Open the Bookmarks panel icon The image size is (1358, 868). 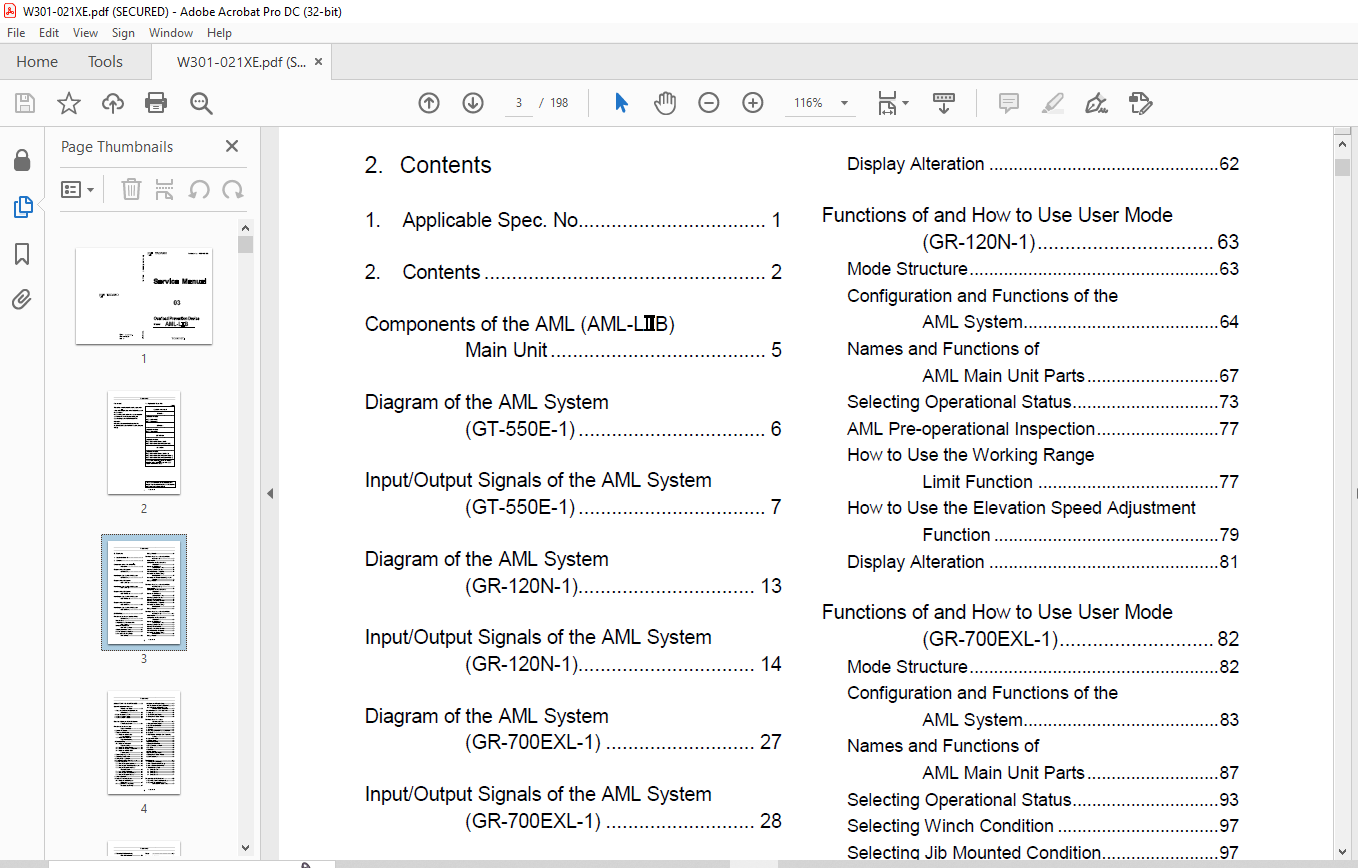tap(22, 254)
